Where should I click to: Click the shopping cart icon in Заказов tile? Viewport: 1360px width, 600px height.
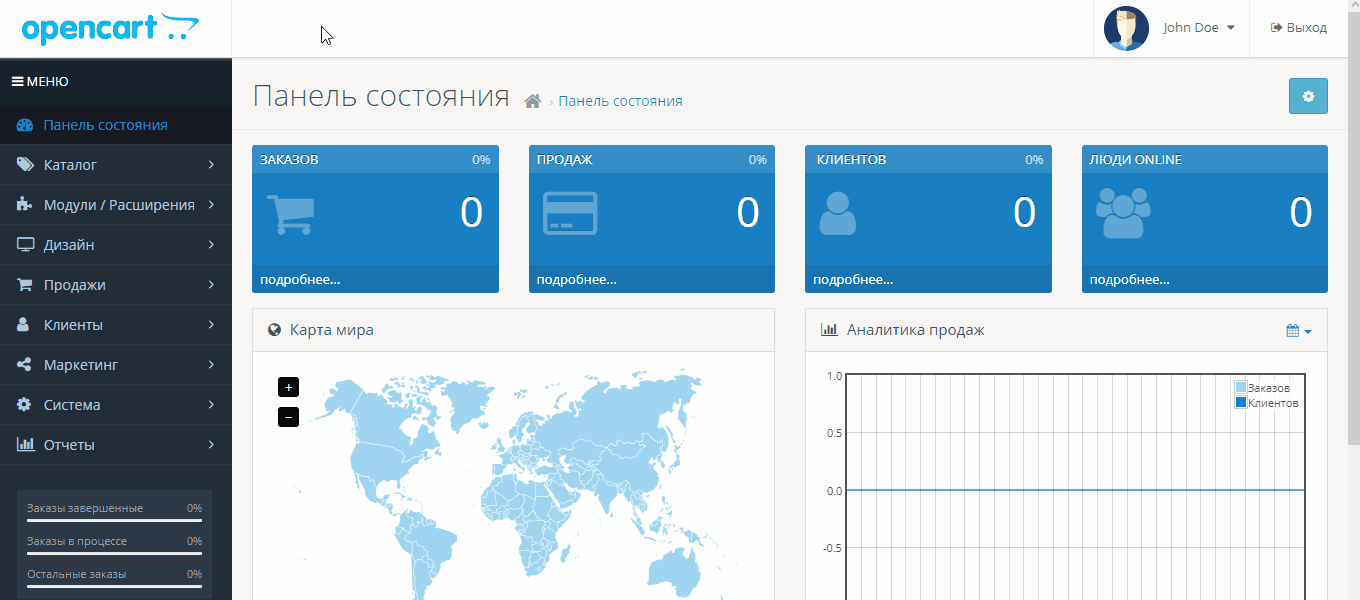click(290, 213)
